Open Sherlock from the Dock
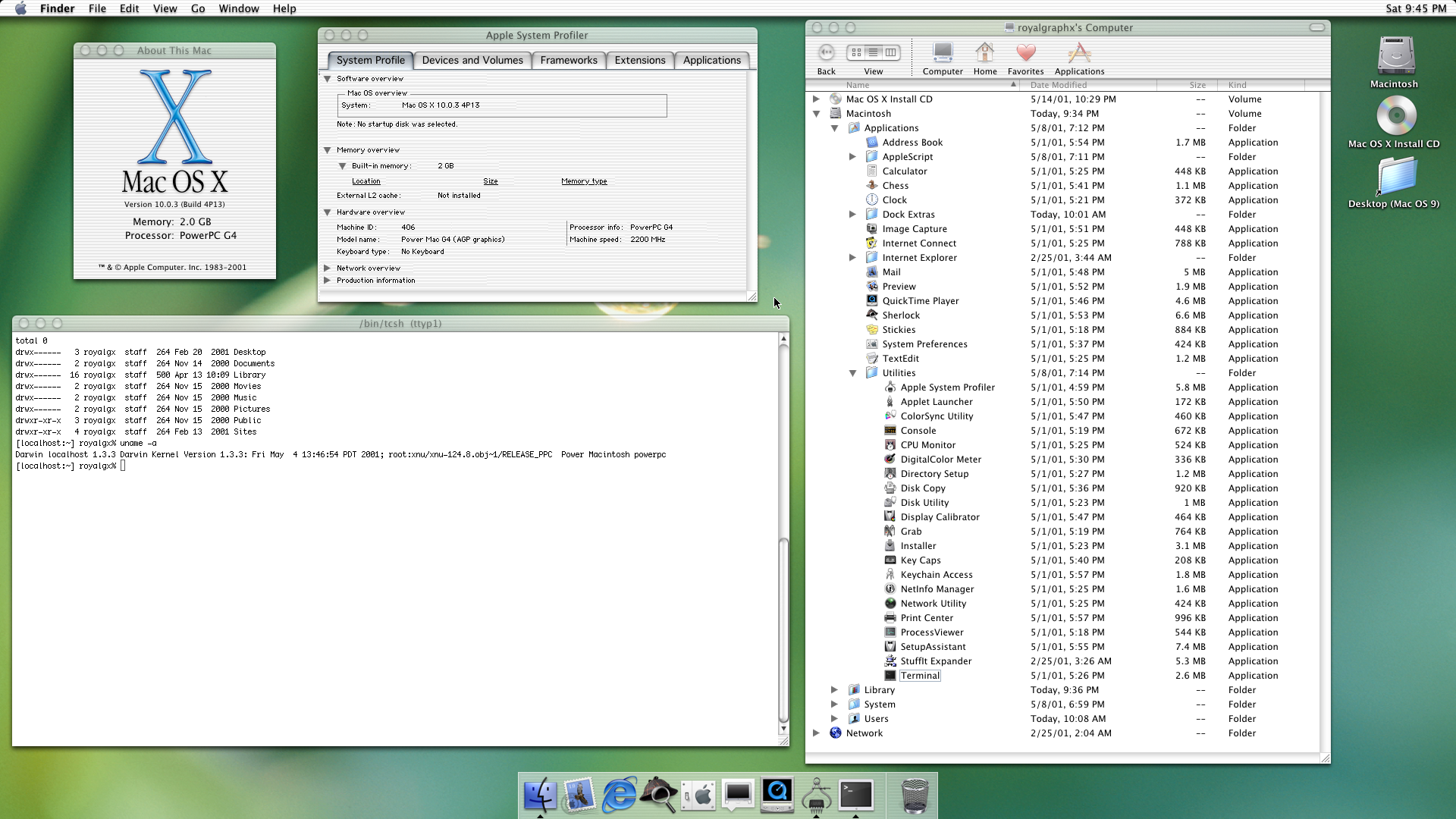Screen dimensions: 1456x819 pos(658,795)
